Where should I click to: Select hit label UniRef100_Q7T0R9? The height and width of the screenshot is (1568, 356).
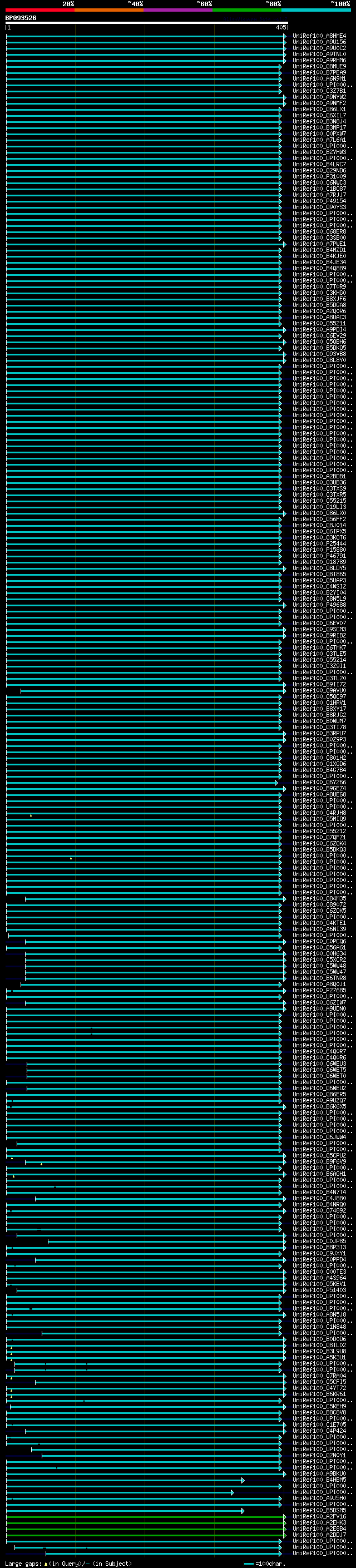[x=319, y=286]
